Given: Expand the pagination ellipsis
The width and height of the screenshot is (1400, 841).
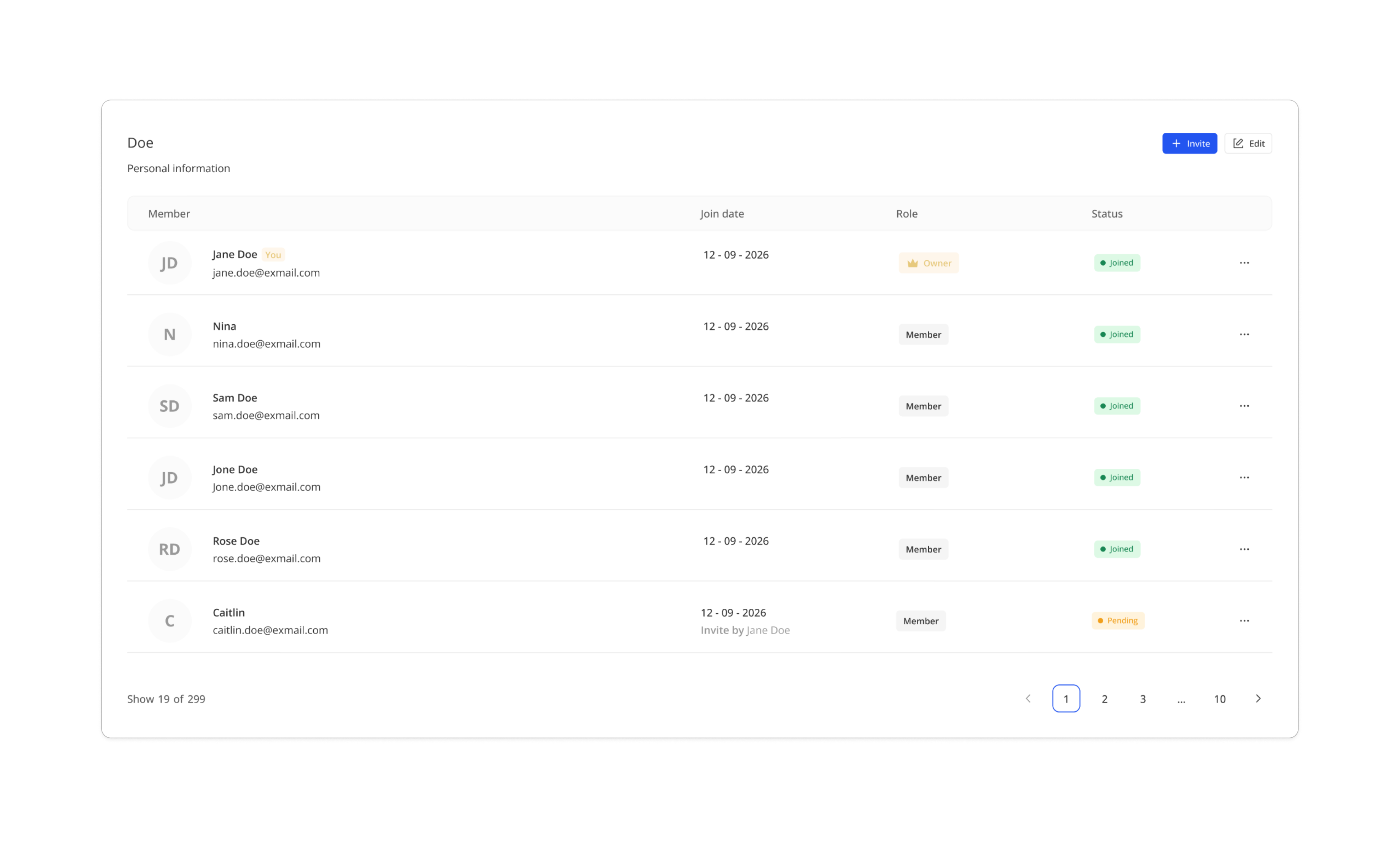Looking at the screenshot, I should [x=1181, y=699].
